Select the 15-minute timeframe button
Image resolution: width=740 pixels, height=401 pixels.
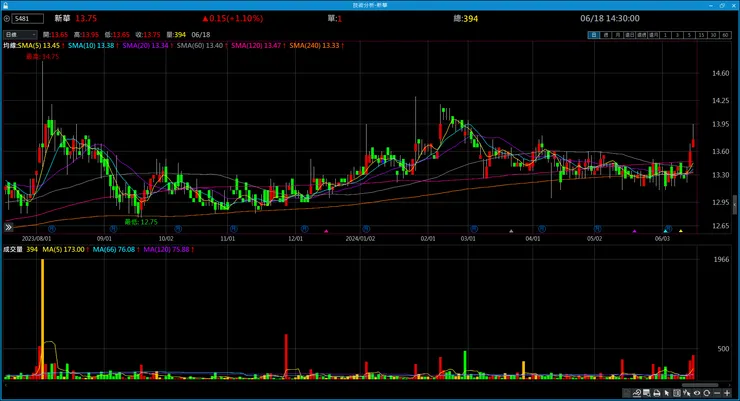701,35
